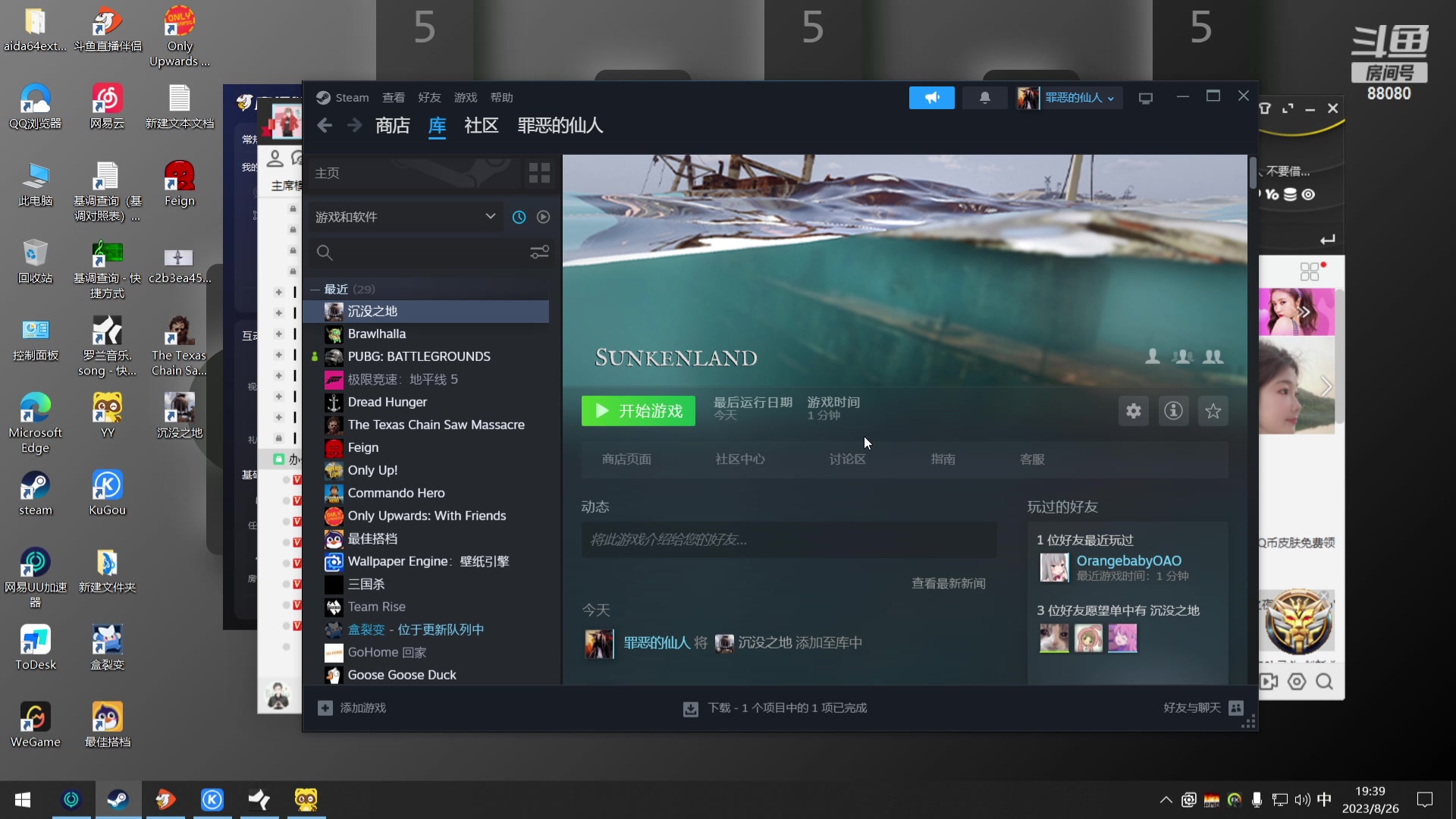1456x819 pixels.
Task: Click the 主页 library home button
Action: (414, 173)
